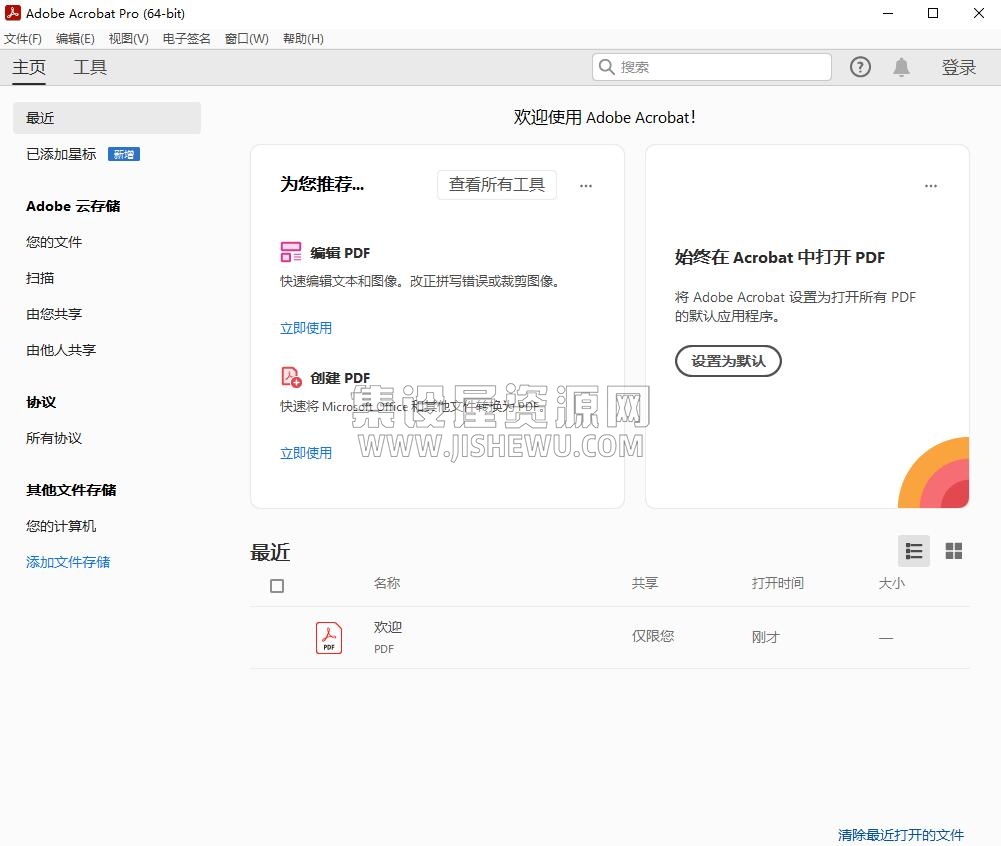Click the help question mark icon
The height and width of the screenshot is (846, 1001).
[860, 67]
